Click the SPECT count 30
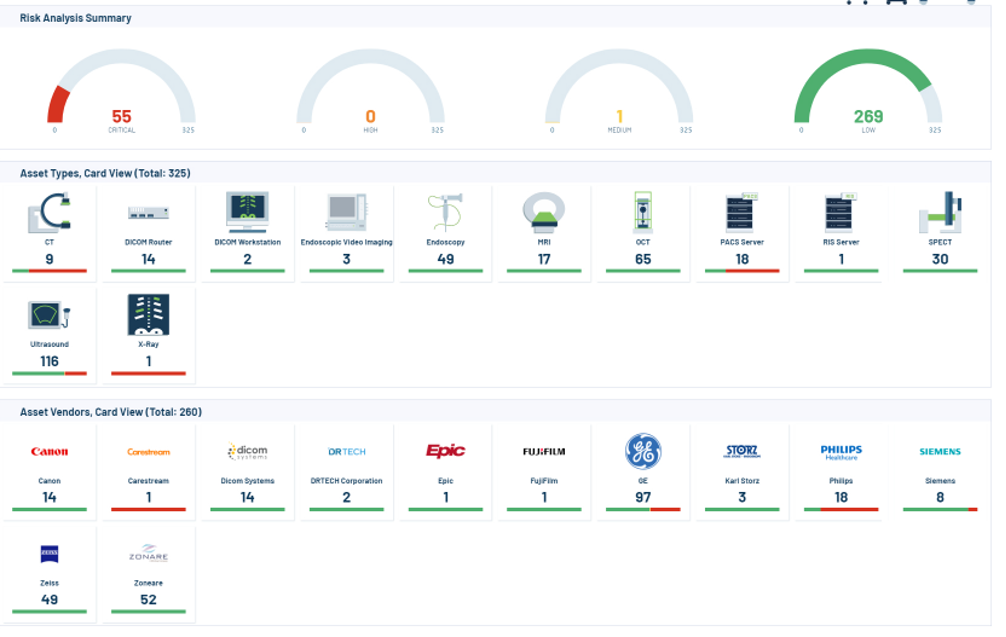 click(x=940, y=259)
